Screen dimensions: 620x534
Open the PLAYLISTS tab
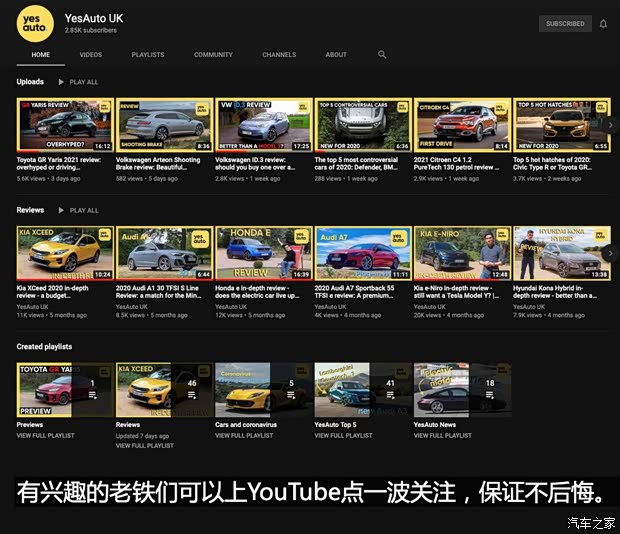point(148,55)
